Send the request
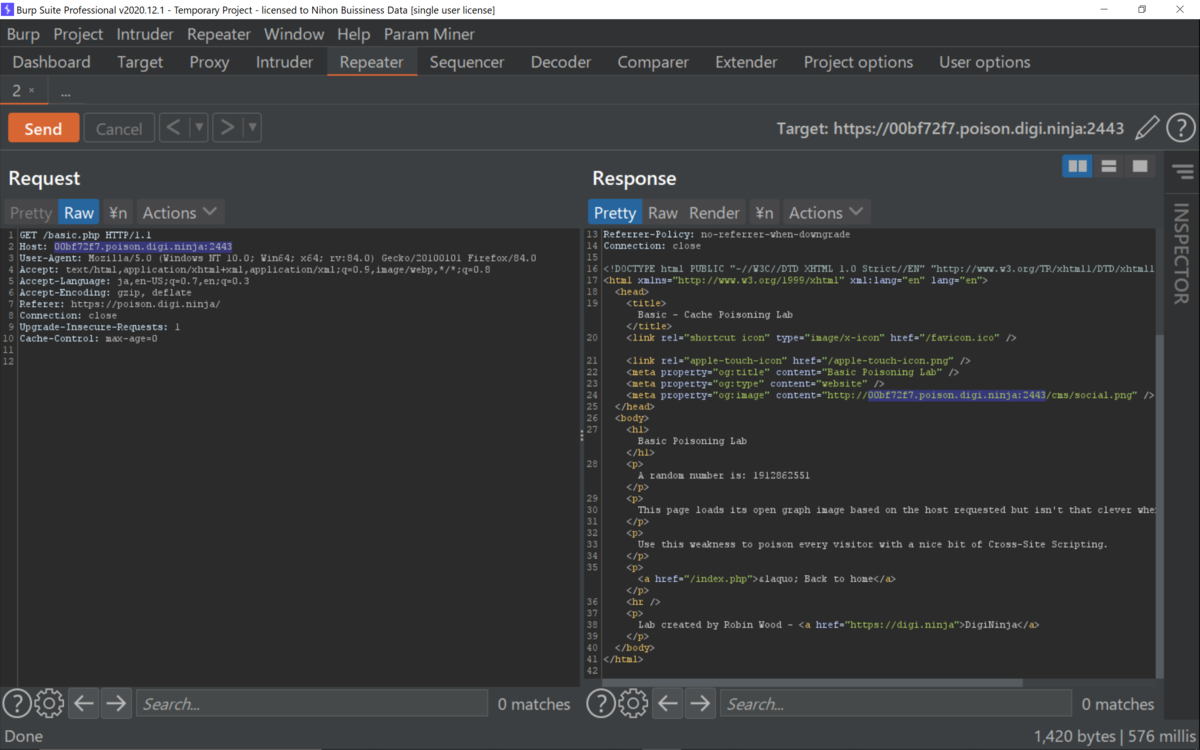The width and height of the screenshot is (1200, 750). pyautogui.click(x=43, y=128)
